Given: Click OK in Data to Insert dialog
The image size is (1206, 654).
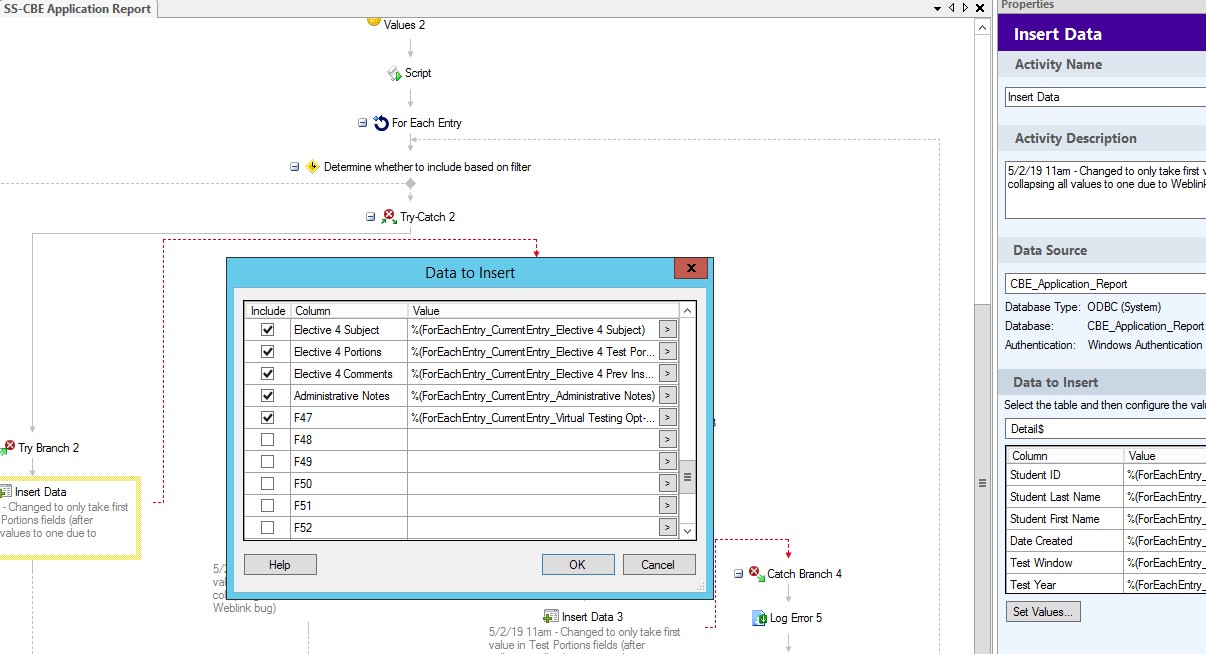Looking at the screenshot, I should pyautogui.click(x=577, y=565).
